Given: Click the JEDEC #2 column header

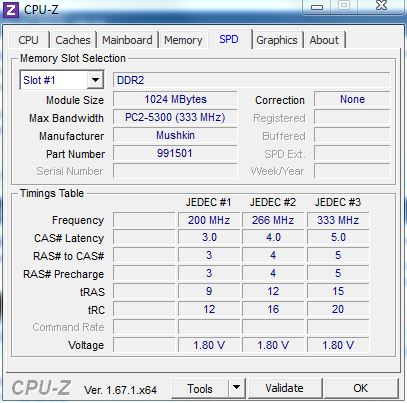Looking at the screenshot, I should [x=273, y=202].
